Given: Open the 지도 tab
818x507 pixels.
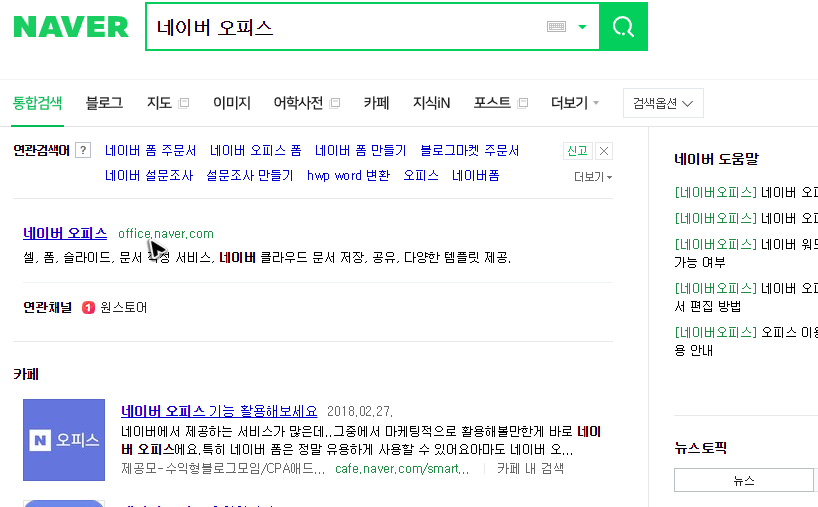Looking at the screenshot, I should click(x=159, y=103).
